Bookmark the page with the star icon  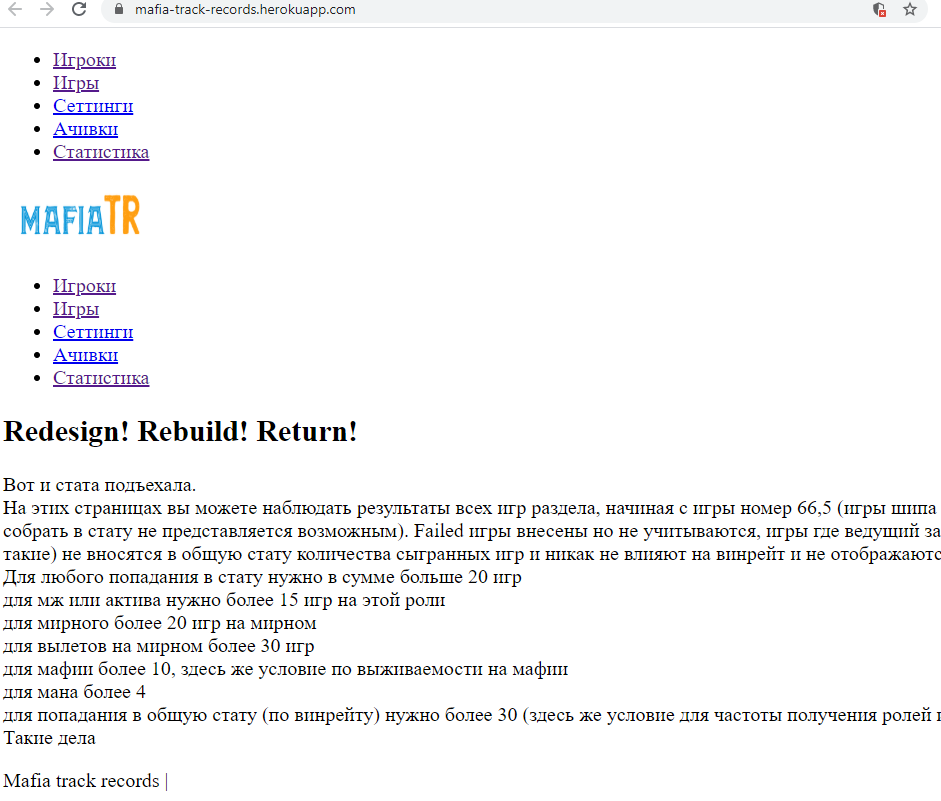(910, 10)
